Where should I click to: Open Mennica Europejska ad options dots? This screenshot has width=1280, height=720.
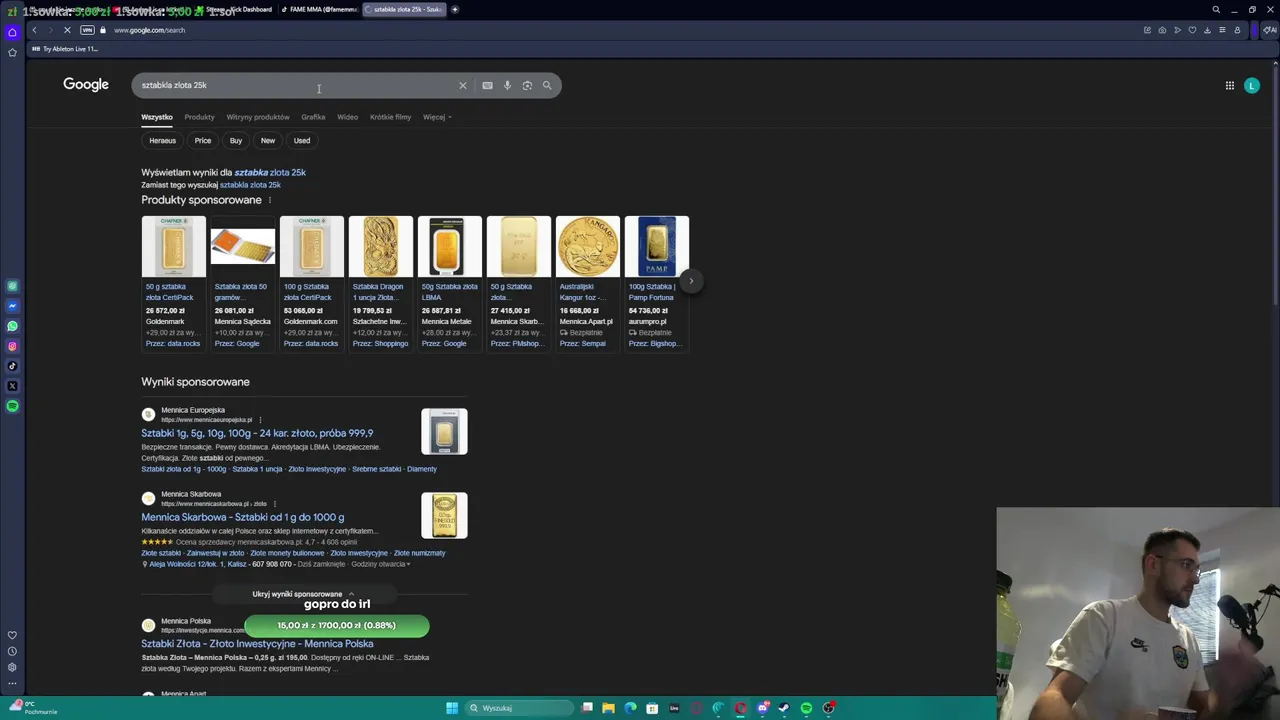click(x=259, y=420)
